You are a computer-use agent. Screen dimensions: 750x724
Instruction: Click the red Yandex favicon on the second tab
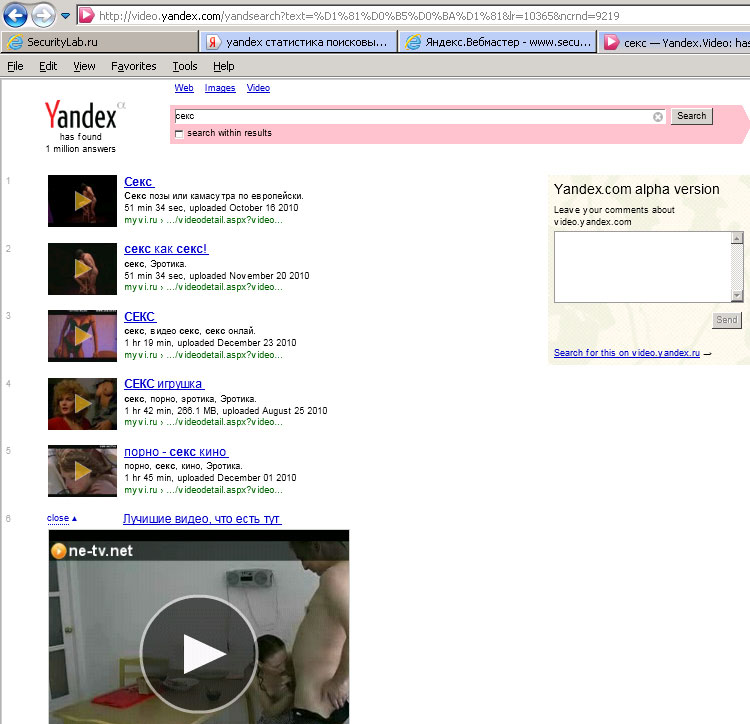[213, 42]
